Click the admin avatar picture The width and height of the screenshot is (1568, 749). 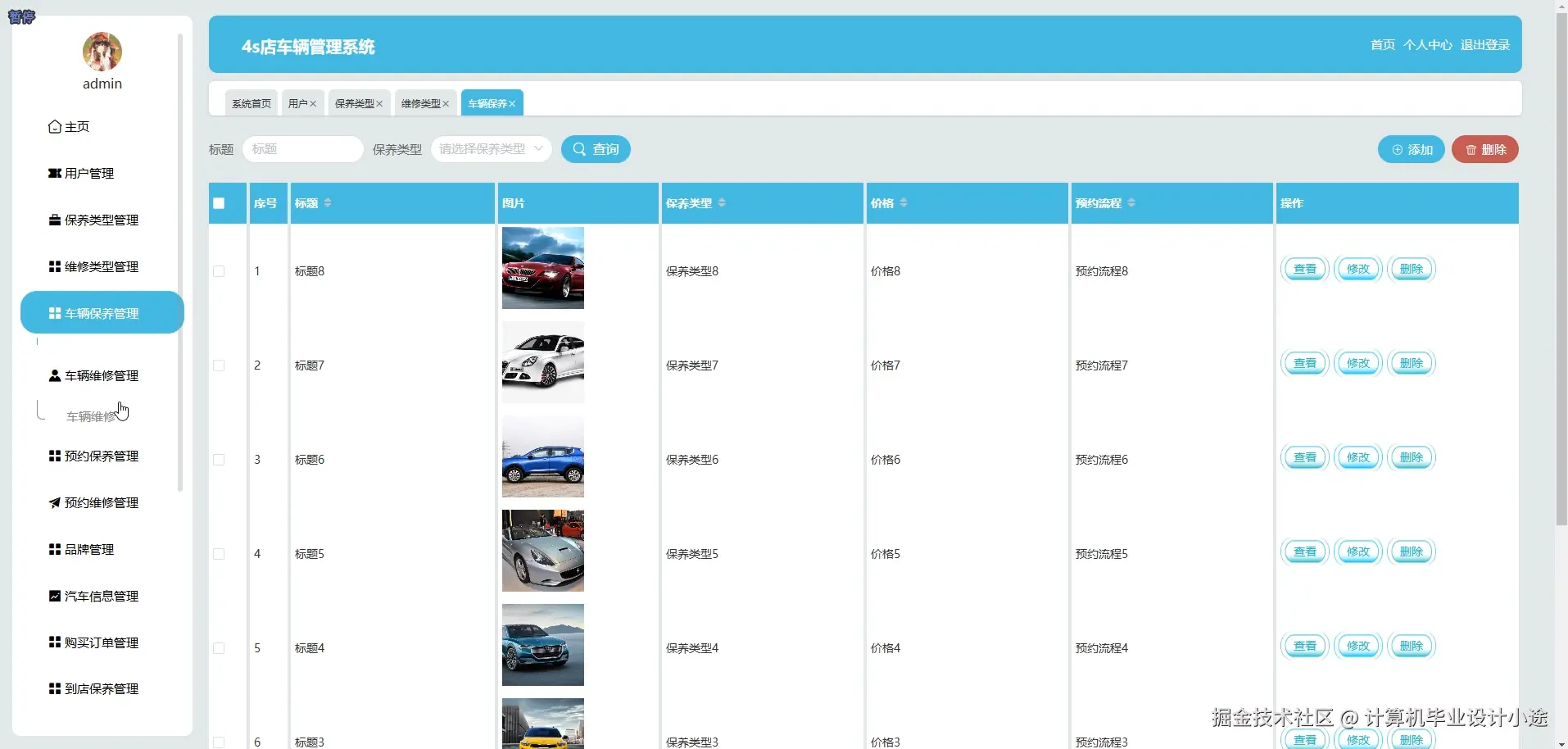click(102, 52)
